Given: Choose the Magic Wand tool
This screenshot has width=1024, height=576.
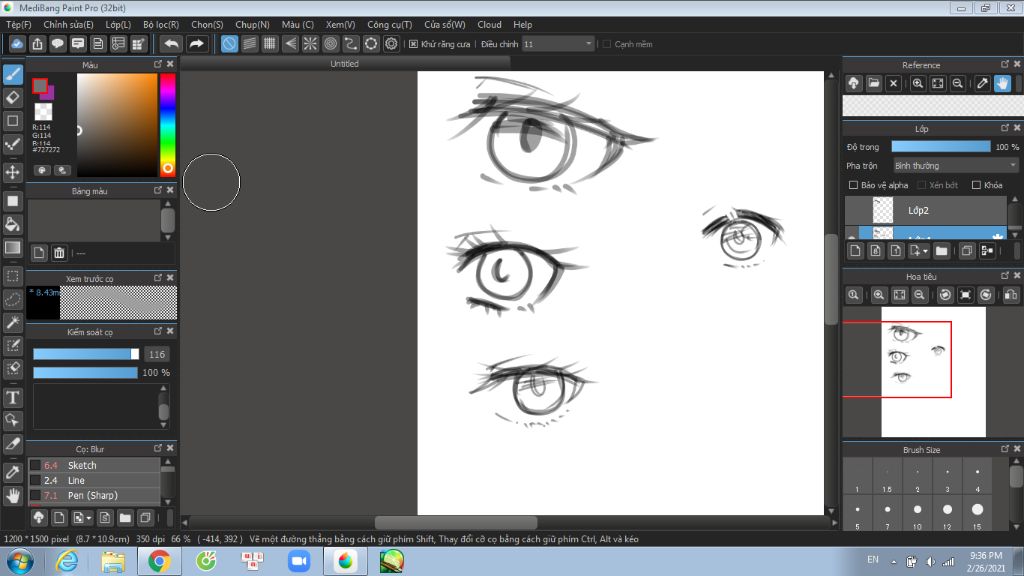Looking at the screenshot, I should 12,322.
